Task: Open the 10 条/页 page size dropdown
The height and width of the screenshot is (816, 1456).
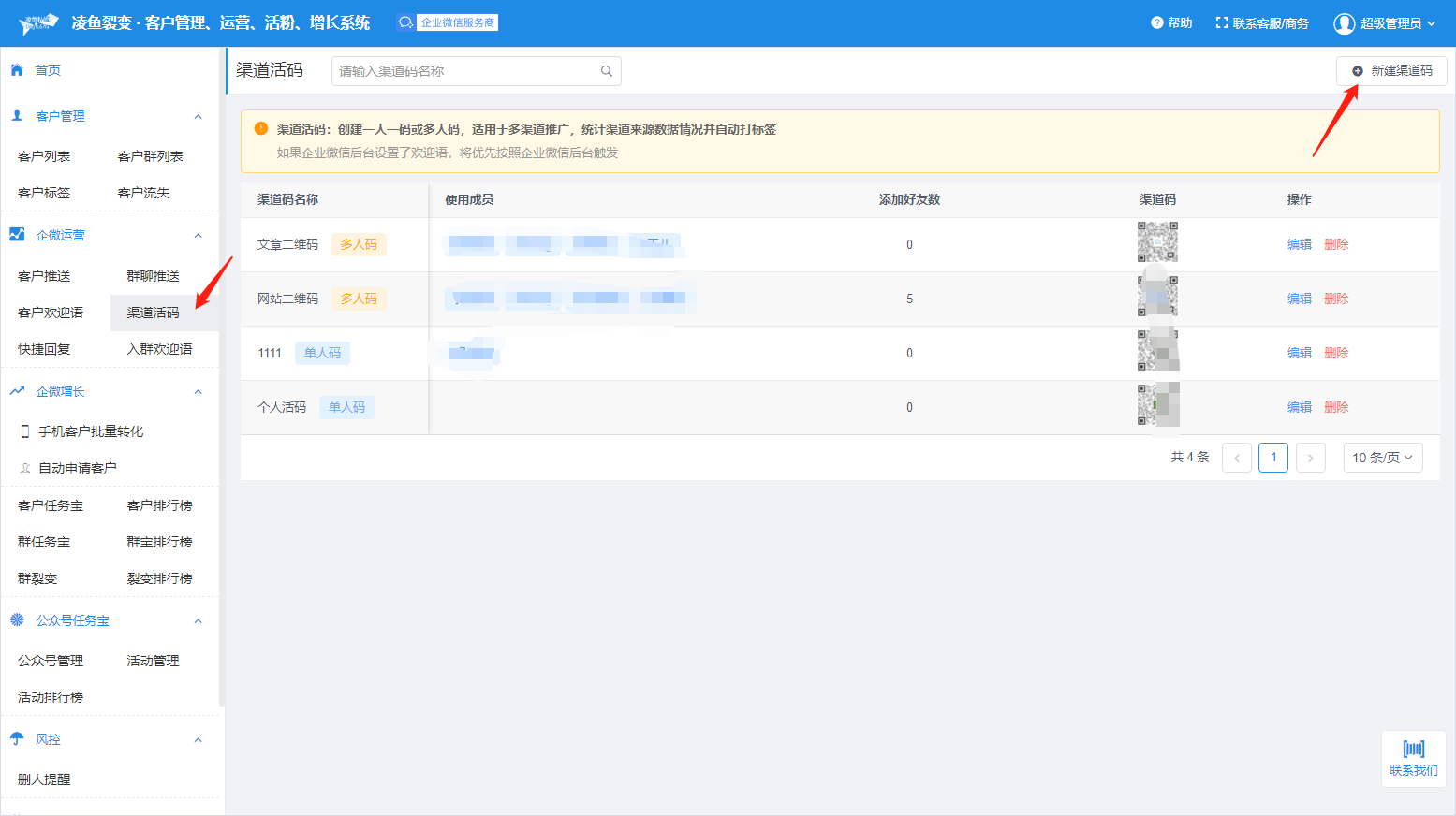Action: point(1382,458)
